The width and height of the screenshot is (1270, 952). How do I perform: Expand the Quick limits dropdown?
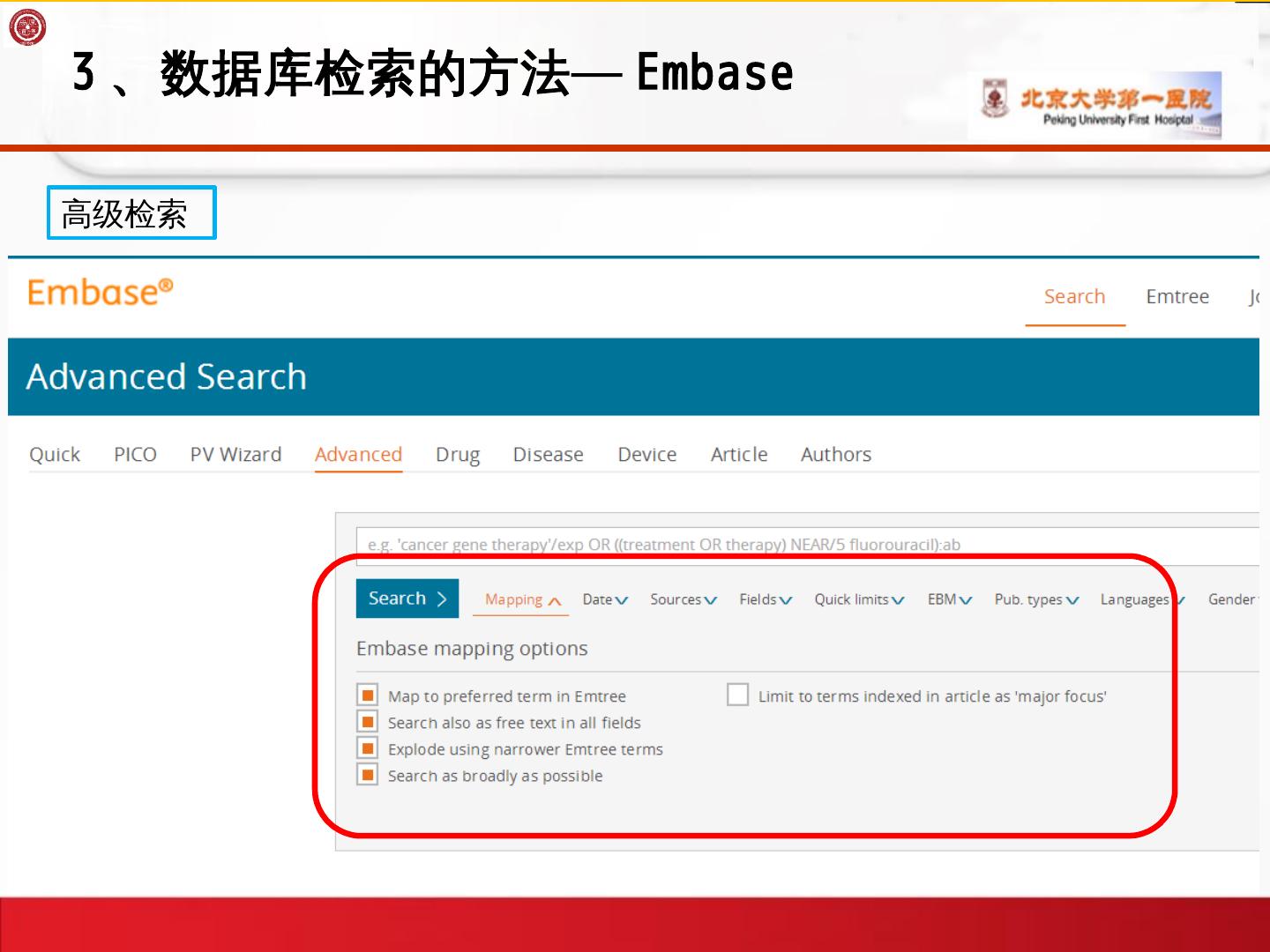[859, 599]
